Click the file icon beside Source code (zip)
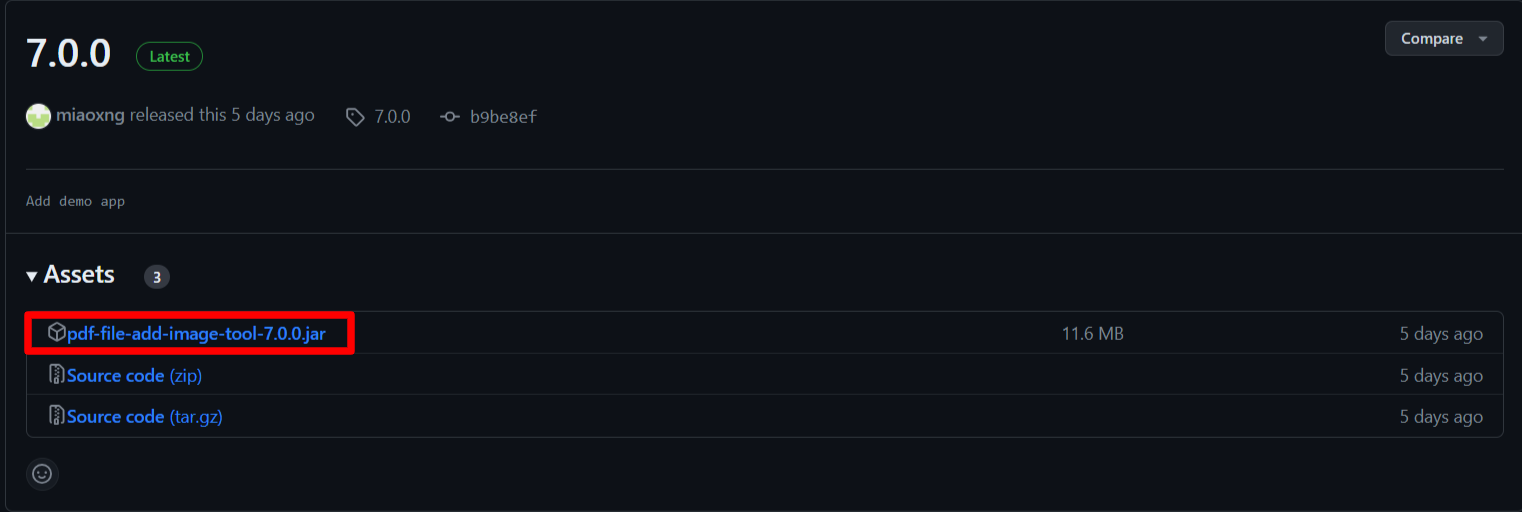This screenshot has height=512, width=1522. (x=57, y=375)
